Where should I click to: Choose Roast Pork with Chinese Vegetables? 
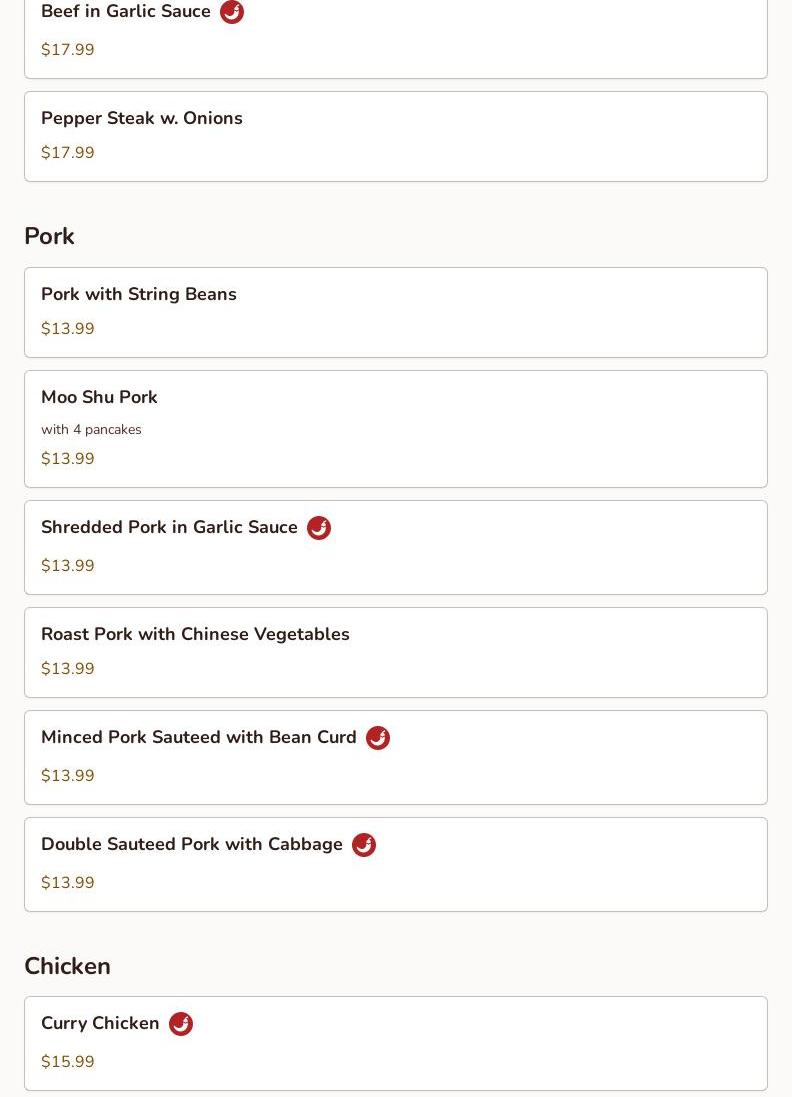[195, 634]
